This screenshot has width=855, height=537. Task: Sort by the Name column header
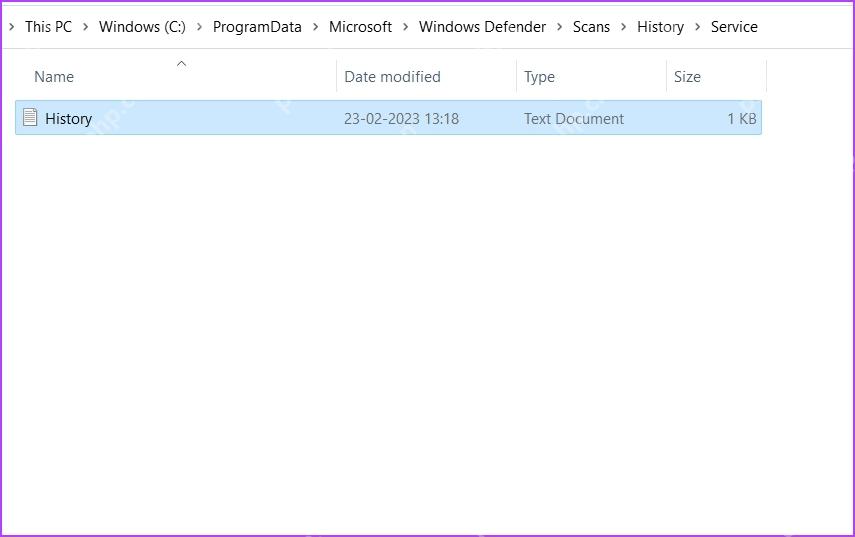coord(54,77)
